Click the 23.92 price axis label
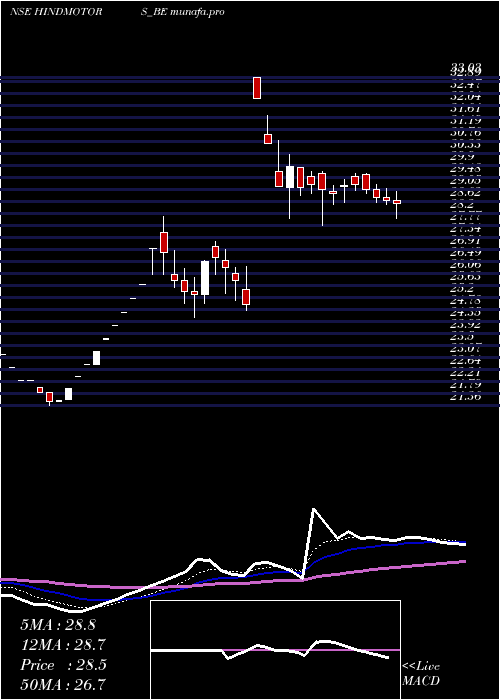 pos(466,325)
